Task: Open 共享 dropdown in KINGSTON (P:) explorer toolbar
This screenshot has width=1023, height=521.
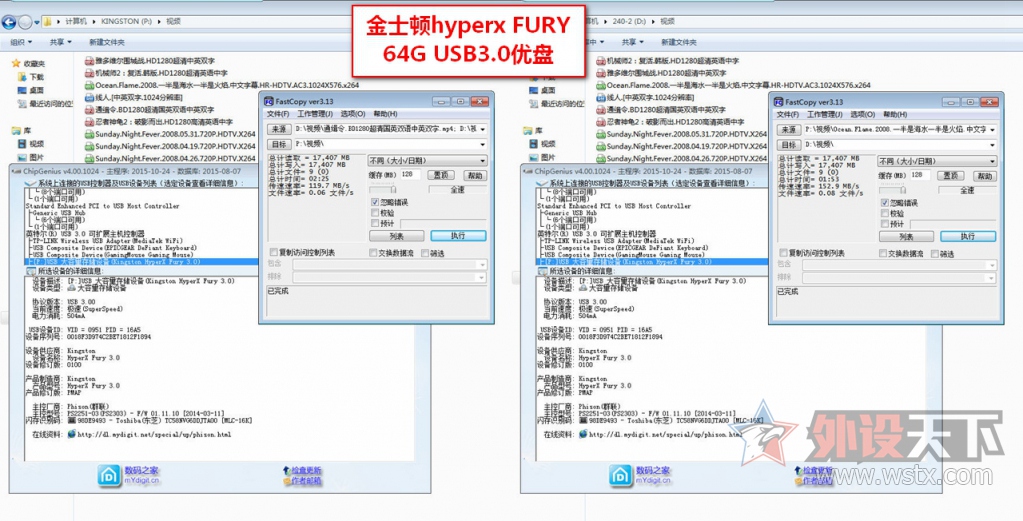Action: click(x=61, y=42)
